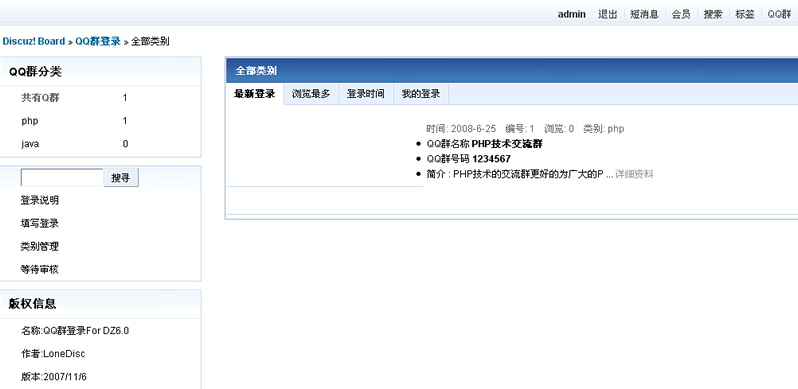Select 共有Q群 category
798x389 pixels.
(x=40, y=98)
